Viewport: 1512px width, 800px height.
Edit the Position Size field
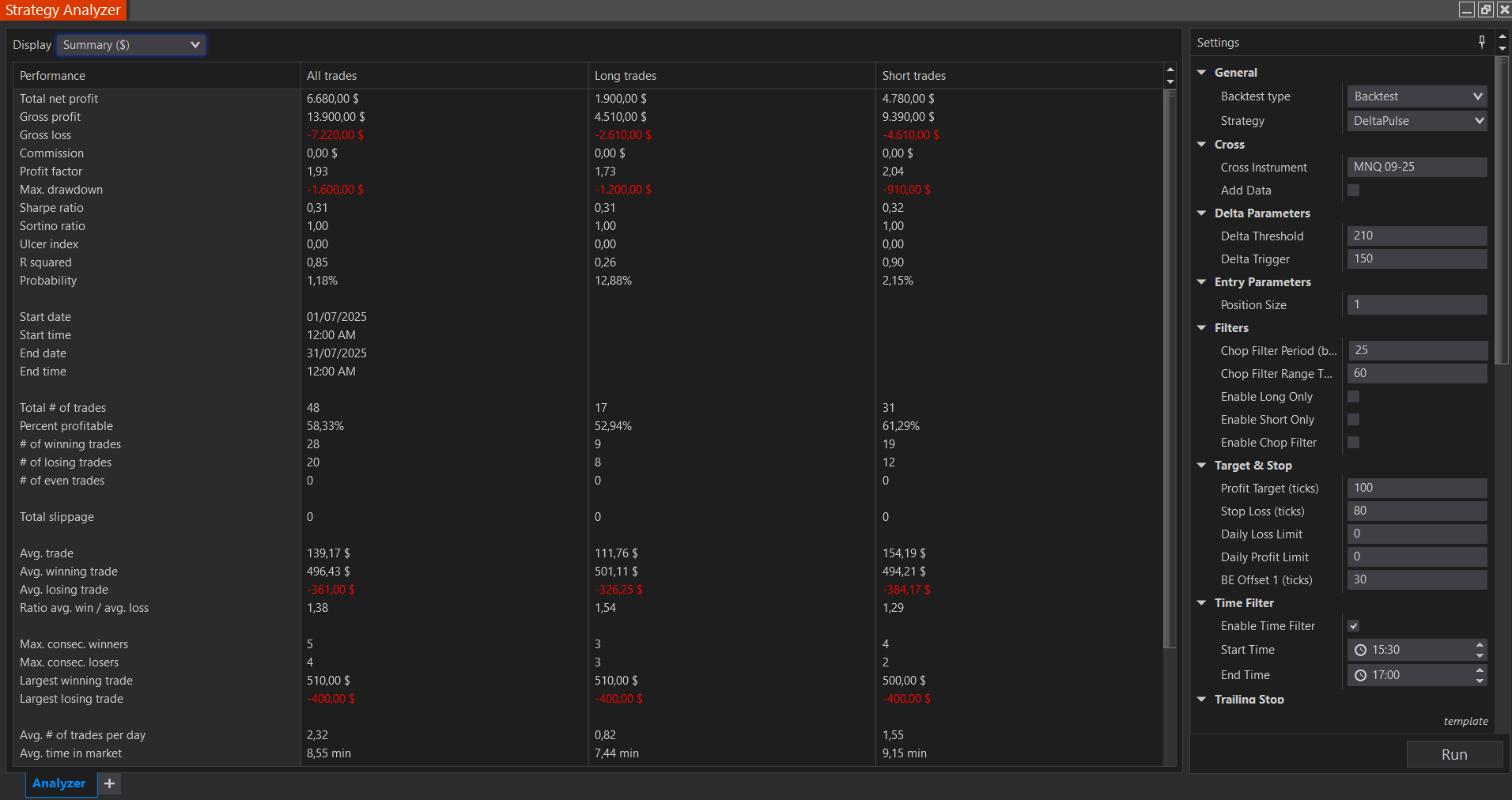(x=1417, y=304)
